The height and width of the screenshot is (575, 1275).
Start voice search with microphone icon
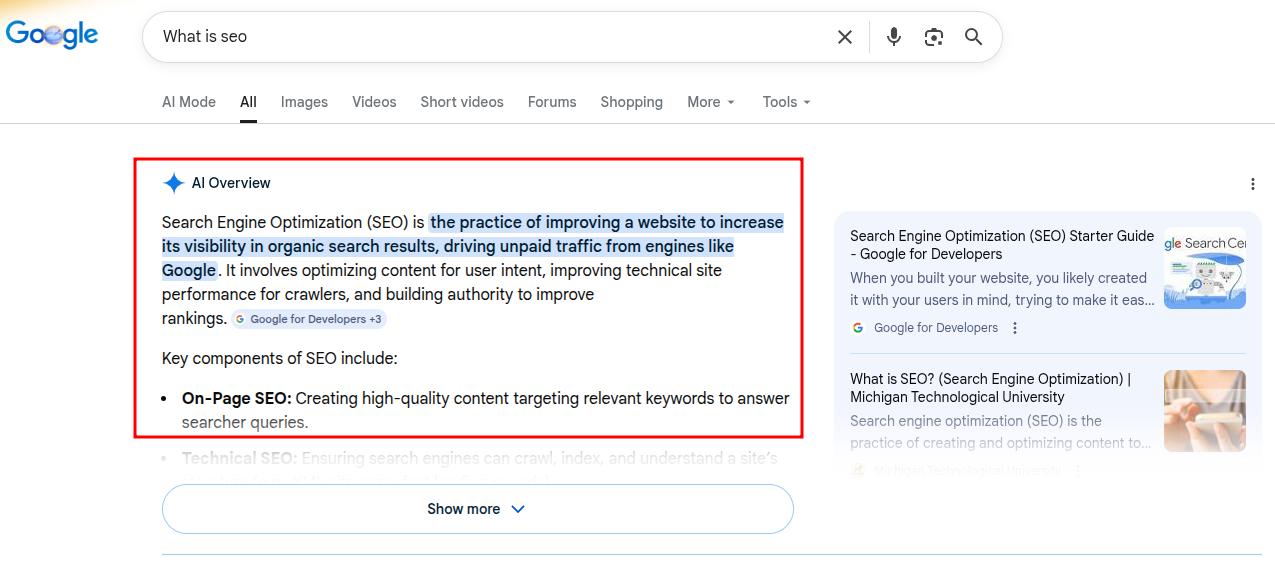pyautogui.click(x=894, y=37)
